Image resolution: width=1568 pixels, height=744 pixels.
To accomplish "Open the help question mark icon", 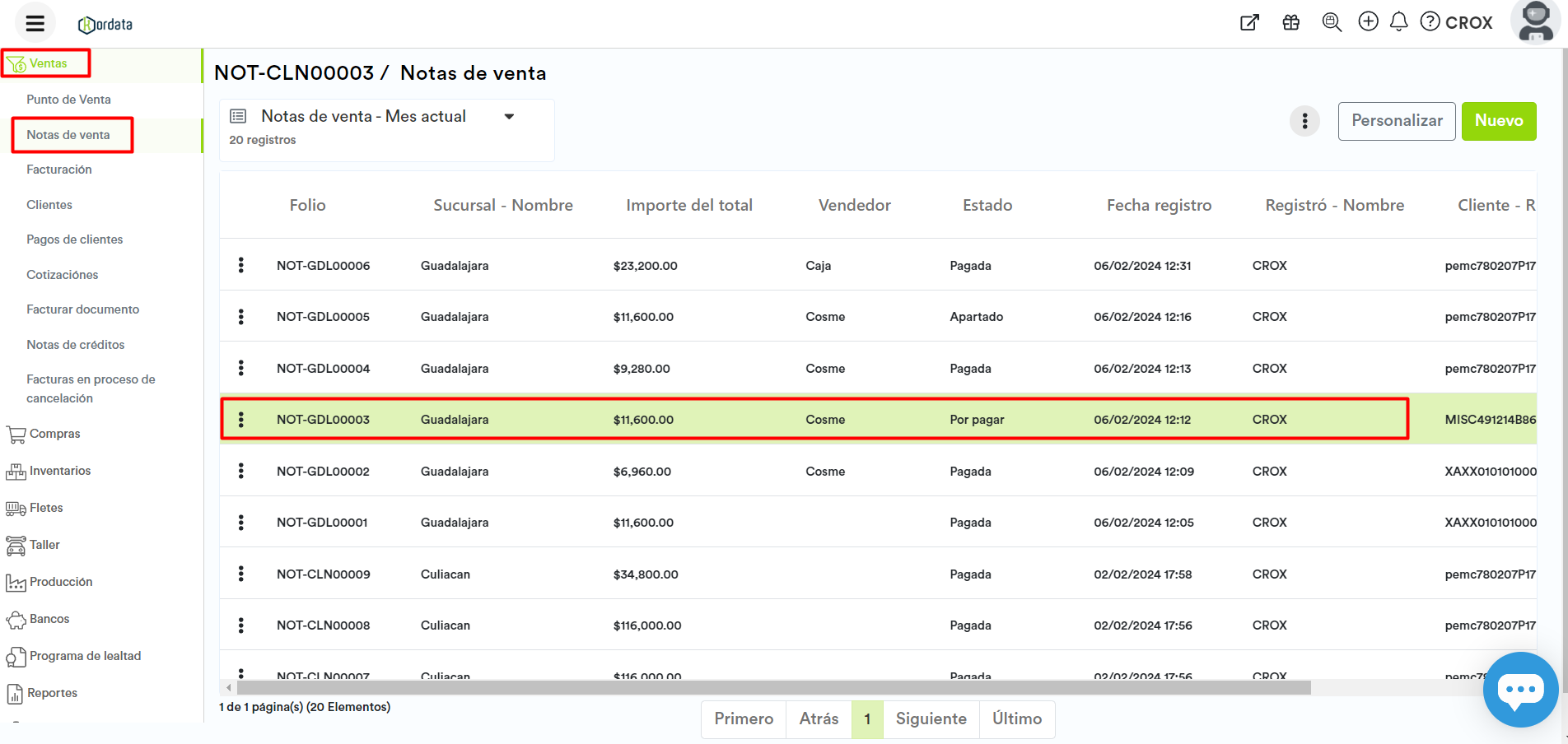I will 1430,22.
